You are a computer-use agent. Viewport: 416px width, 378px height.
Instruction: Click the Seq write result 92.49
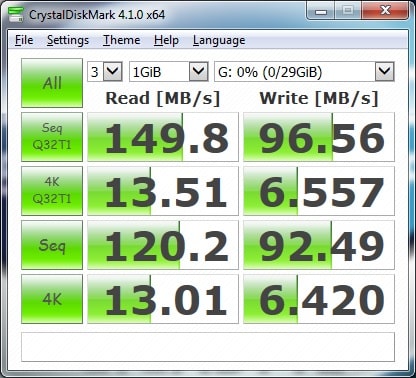point(319,245)
